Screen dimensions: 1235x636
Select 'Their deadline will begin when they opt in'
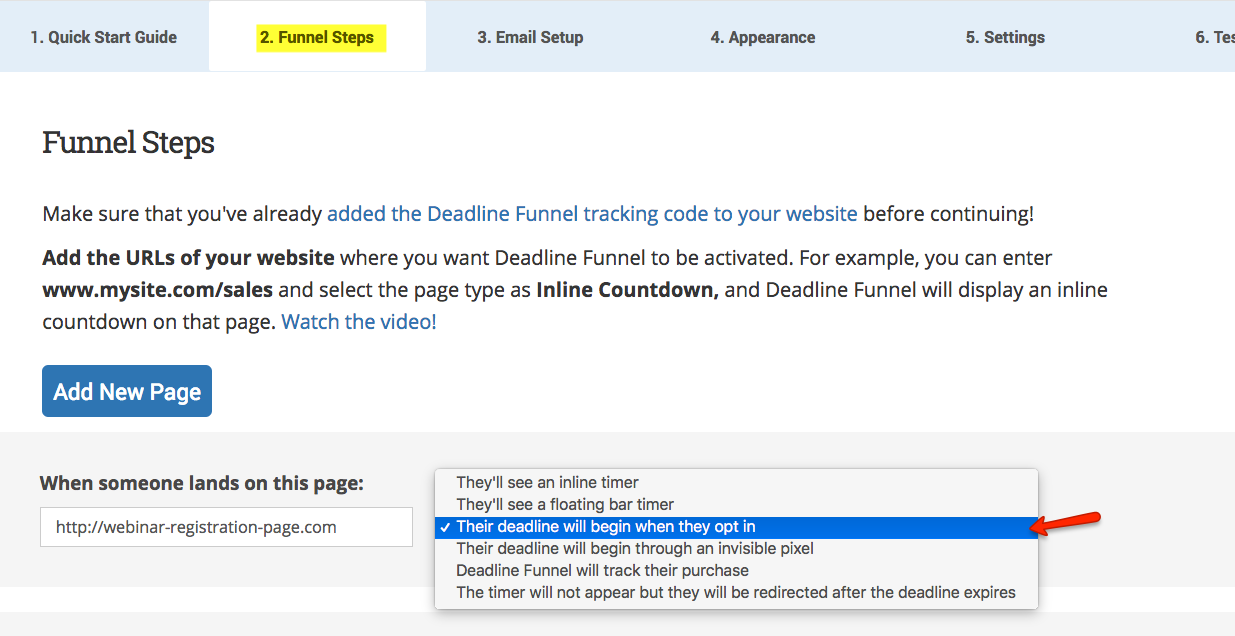click(737, 527)
